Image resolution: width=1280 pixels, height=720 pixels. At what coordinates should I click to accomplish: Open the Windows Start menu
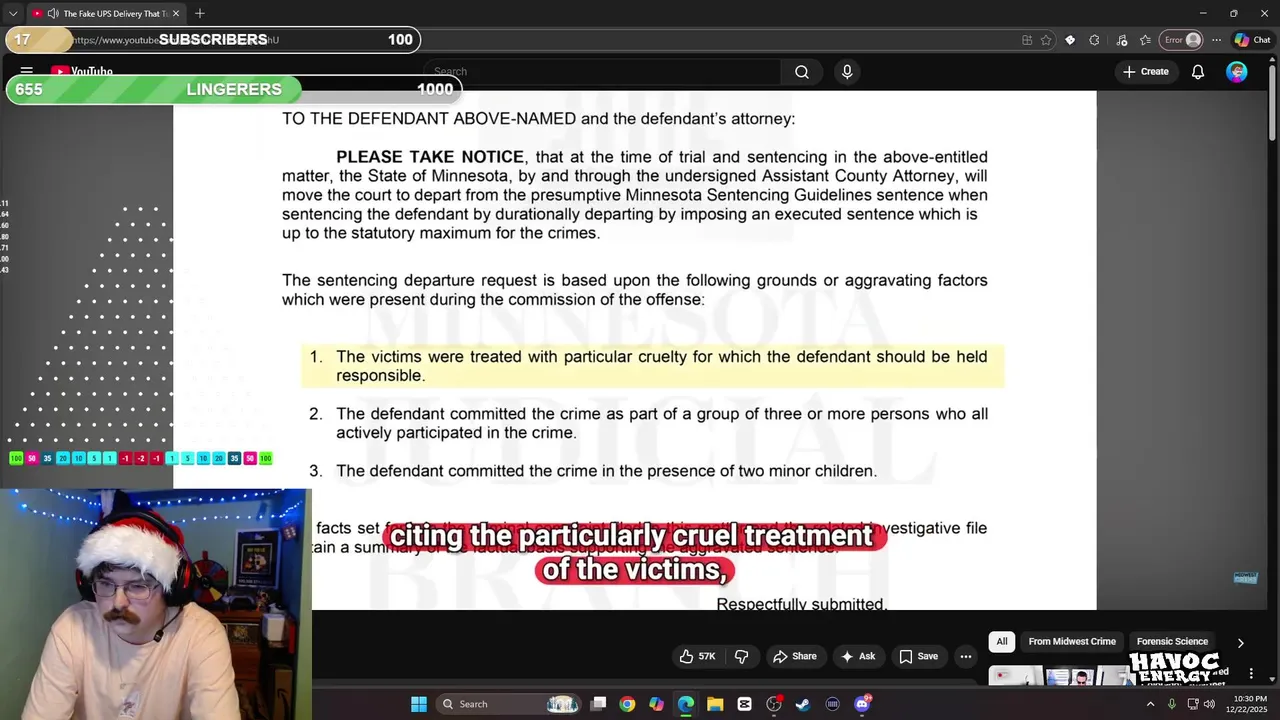point(419,704)
